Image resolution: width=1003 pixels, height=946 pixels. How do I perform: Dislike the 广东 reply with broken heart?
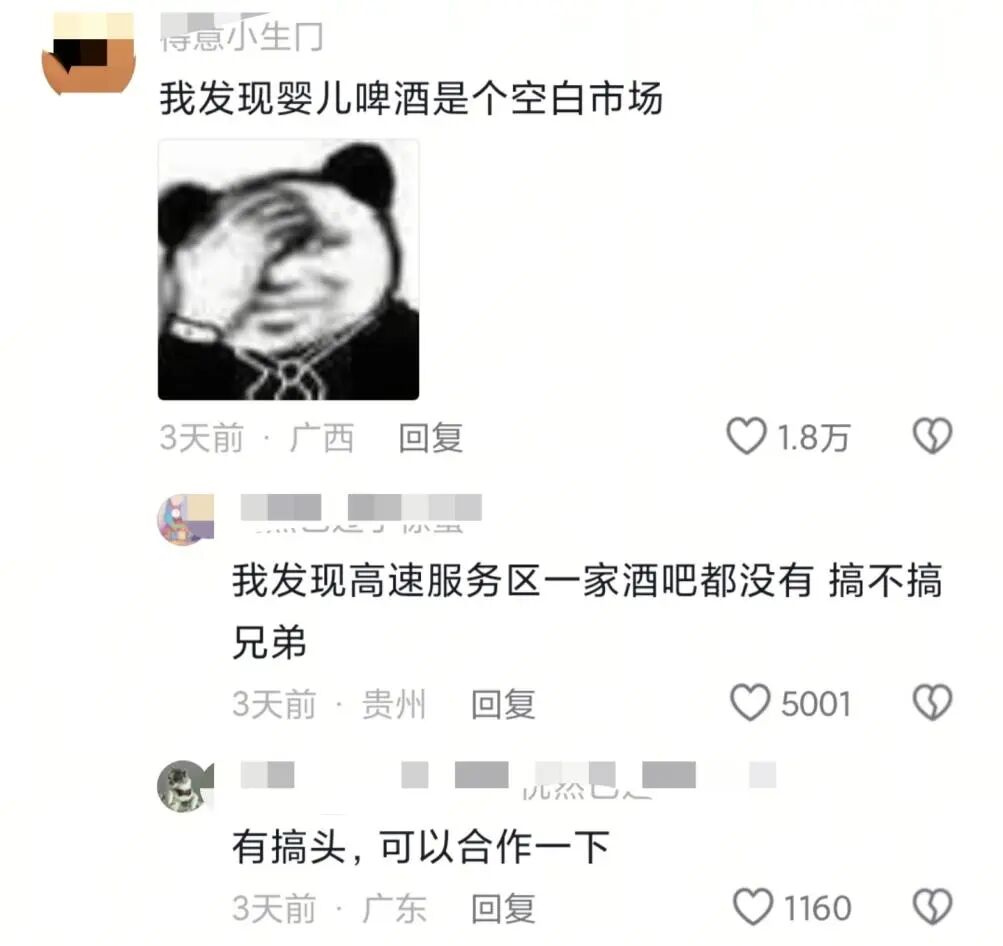pyautogui.click(x=932, y=906)
